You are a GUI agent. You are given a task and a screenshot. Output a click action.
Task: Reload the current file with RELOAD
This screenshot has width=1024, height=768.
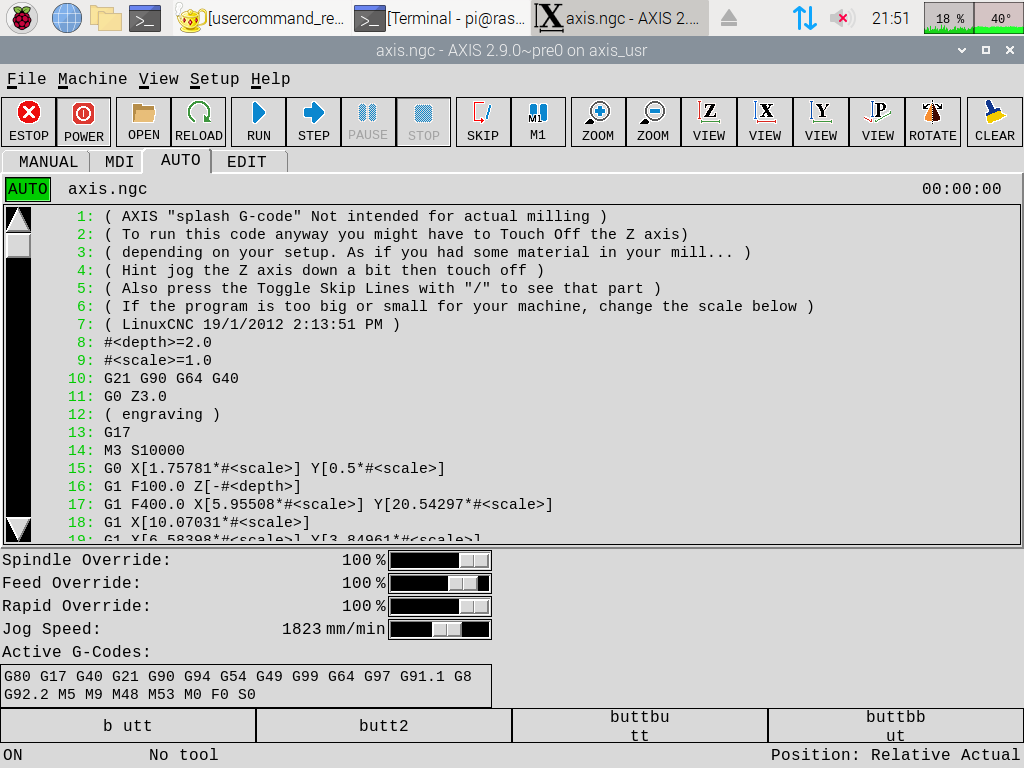[x=199, y=122]
